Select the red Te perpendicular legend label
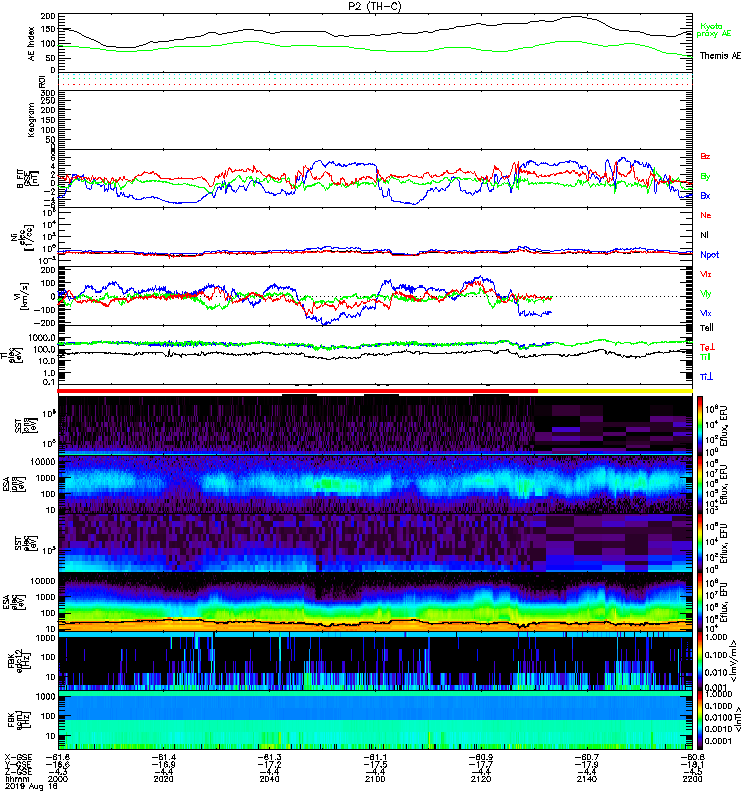 point(707,347)
